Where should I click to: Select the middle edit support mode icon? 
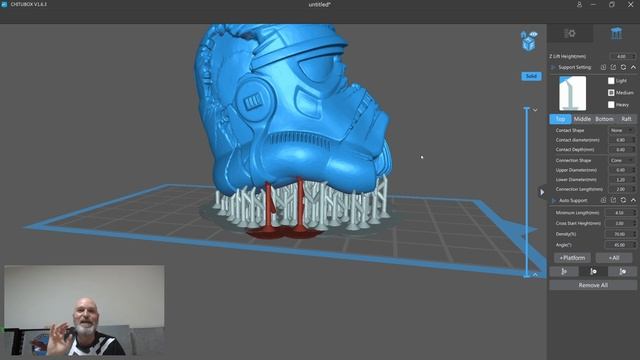pos(593,271)
